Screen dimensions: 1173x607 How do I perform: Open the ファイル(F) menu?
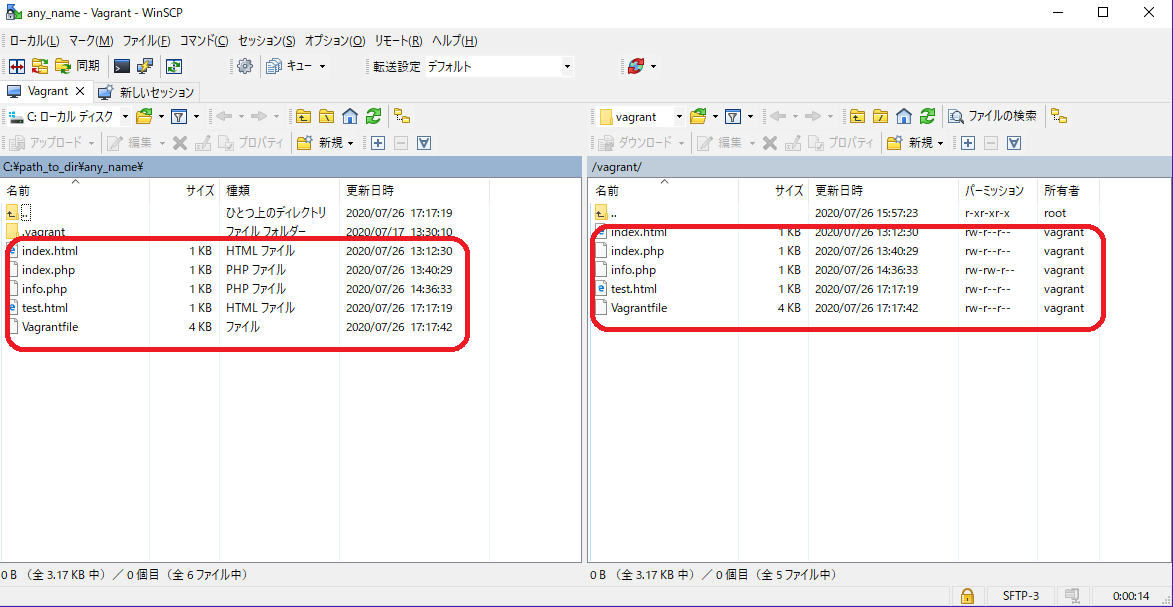(147, 40)
